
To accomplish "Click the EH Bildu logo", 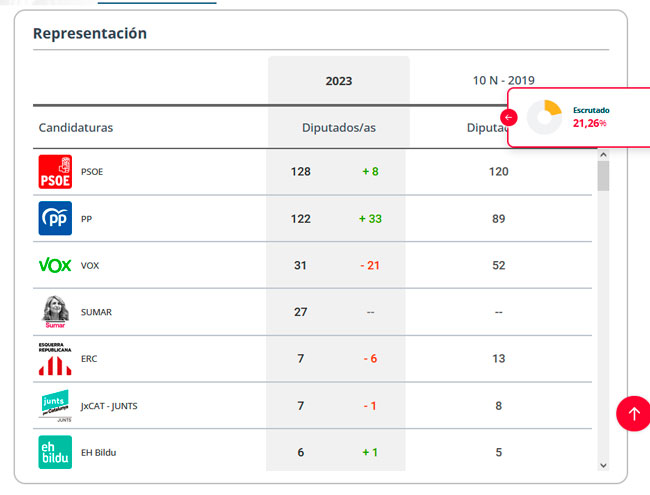I will [55, 452].
